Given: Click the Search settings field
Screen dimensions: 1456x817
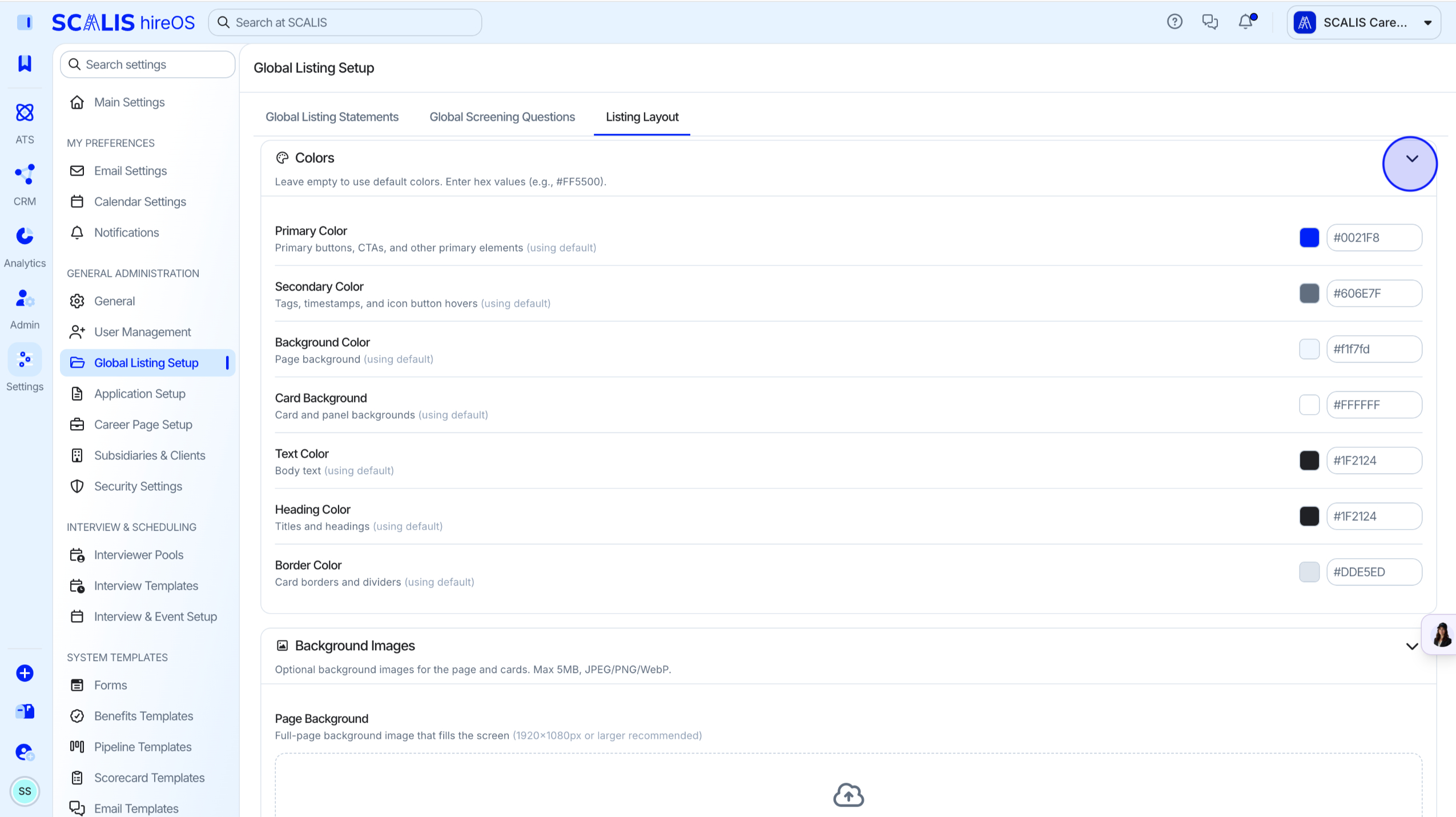Looking at the screenshot, I should pyautogui.click(x=147, y=65).
